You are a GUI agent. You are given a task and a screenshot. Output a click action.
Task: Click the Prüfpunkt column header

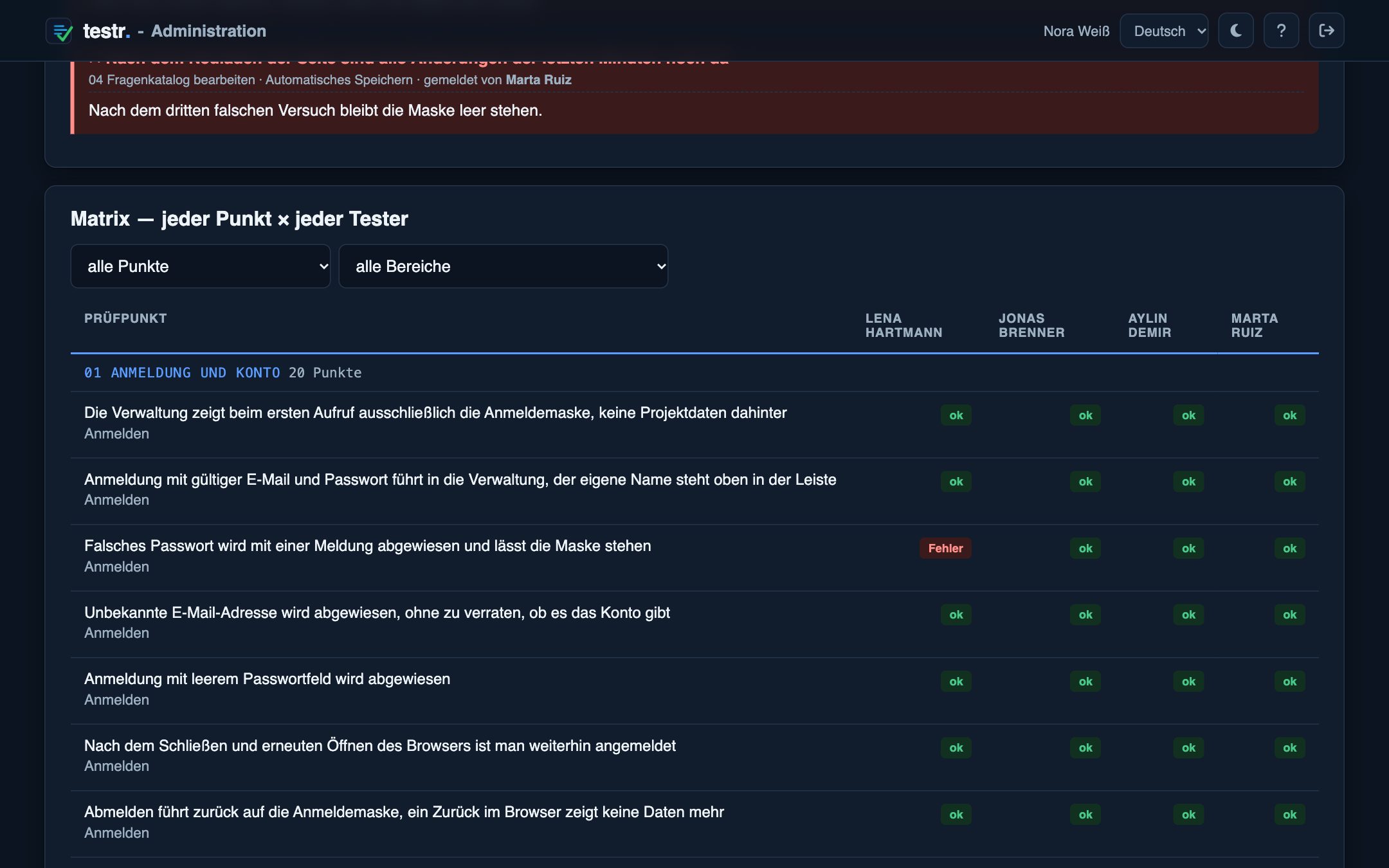pyautogui.click(x=125, y=318)
